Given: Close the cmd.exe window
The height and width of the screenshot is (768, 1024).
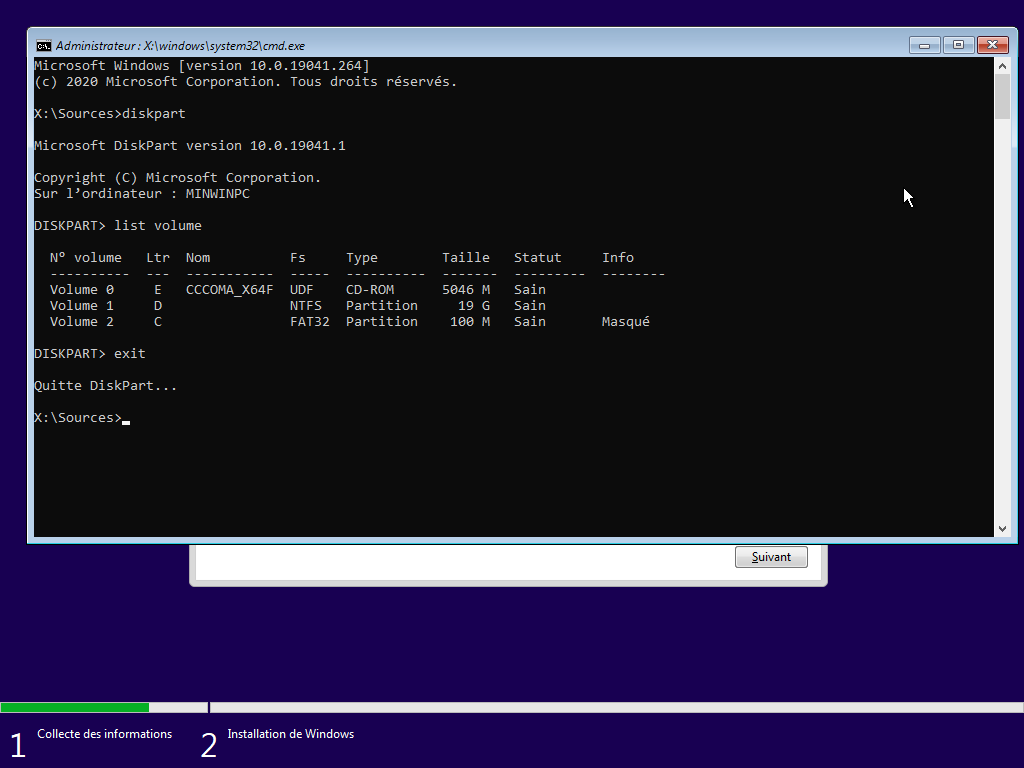Looking at the screenshot, I should [992, 45].
